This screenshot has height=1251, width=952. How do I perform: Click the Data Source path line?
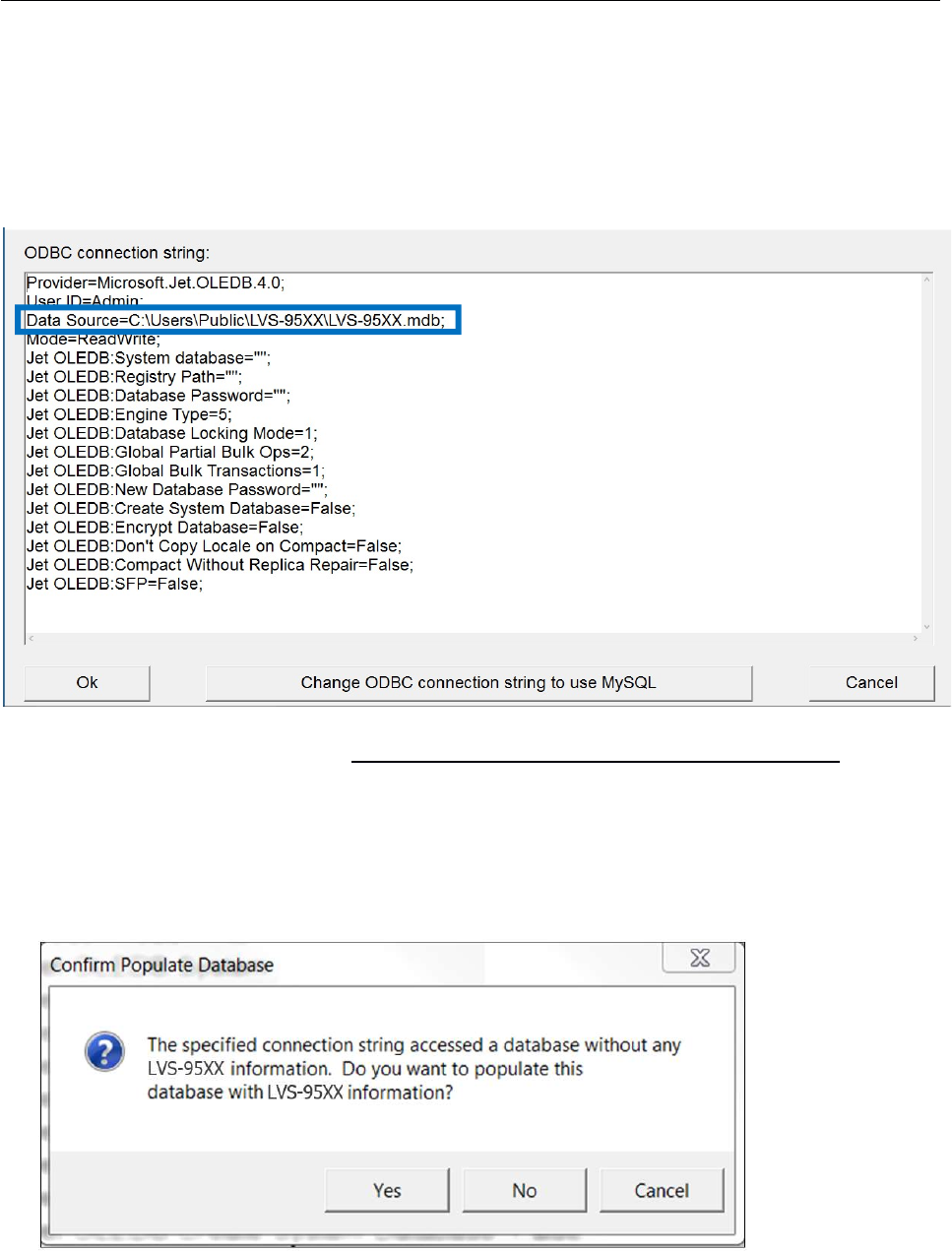(x=236, y=320)
